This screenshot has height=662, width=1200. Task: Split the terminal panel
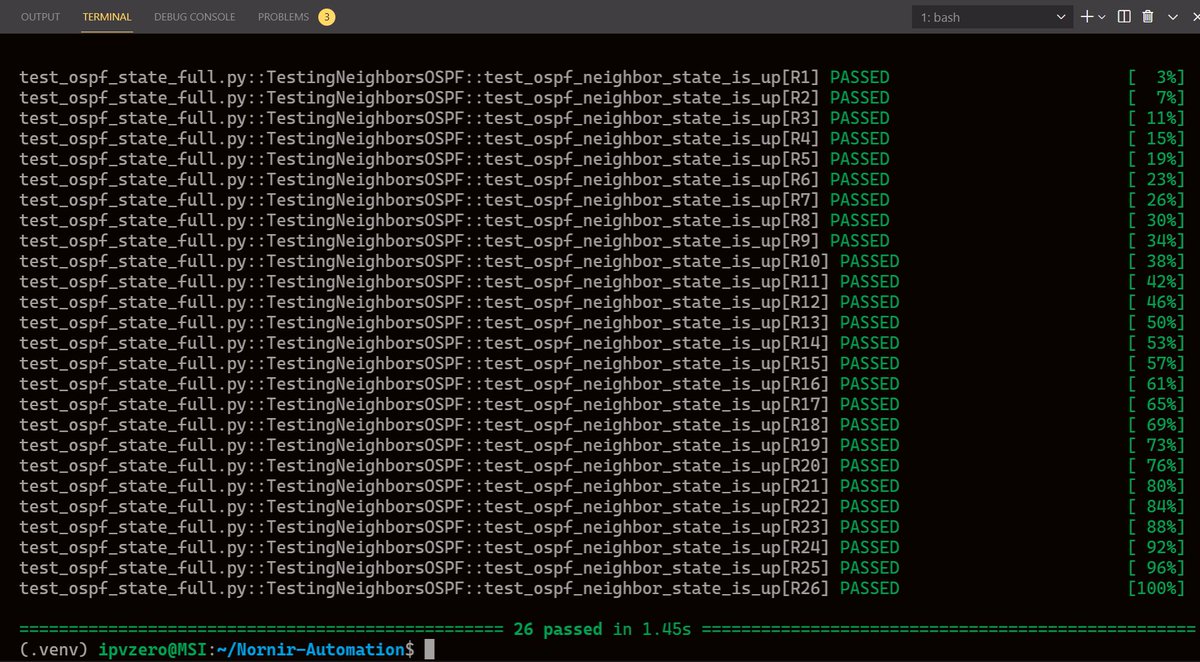[x=1124, y=17]
